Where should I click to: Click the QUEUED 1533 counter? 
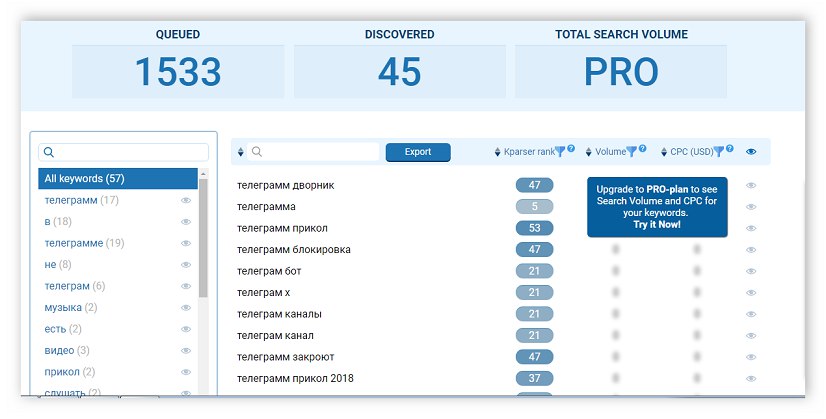click(178, 72)
